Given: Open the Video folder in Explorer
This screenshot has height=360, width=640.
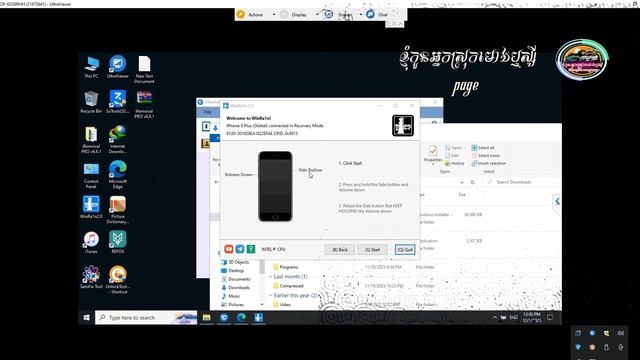Looking at the screenshot, I should (282, 305).
